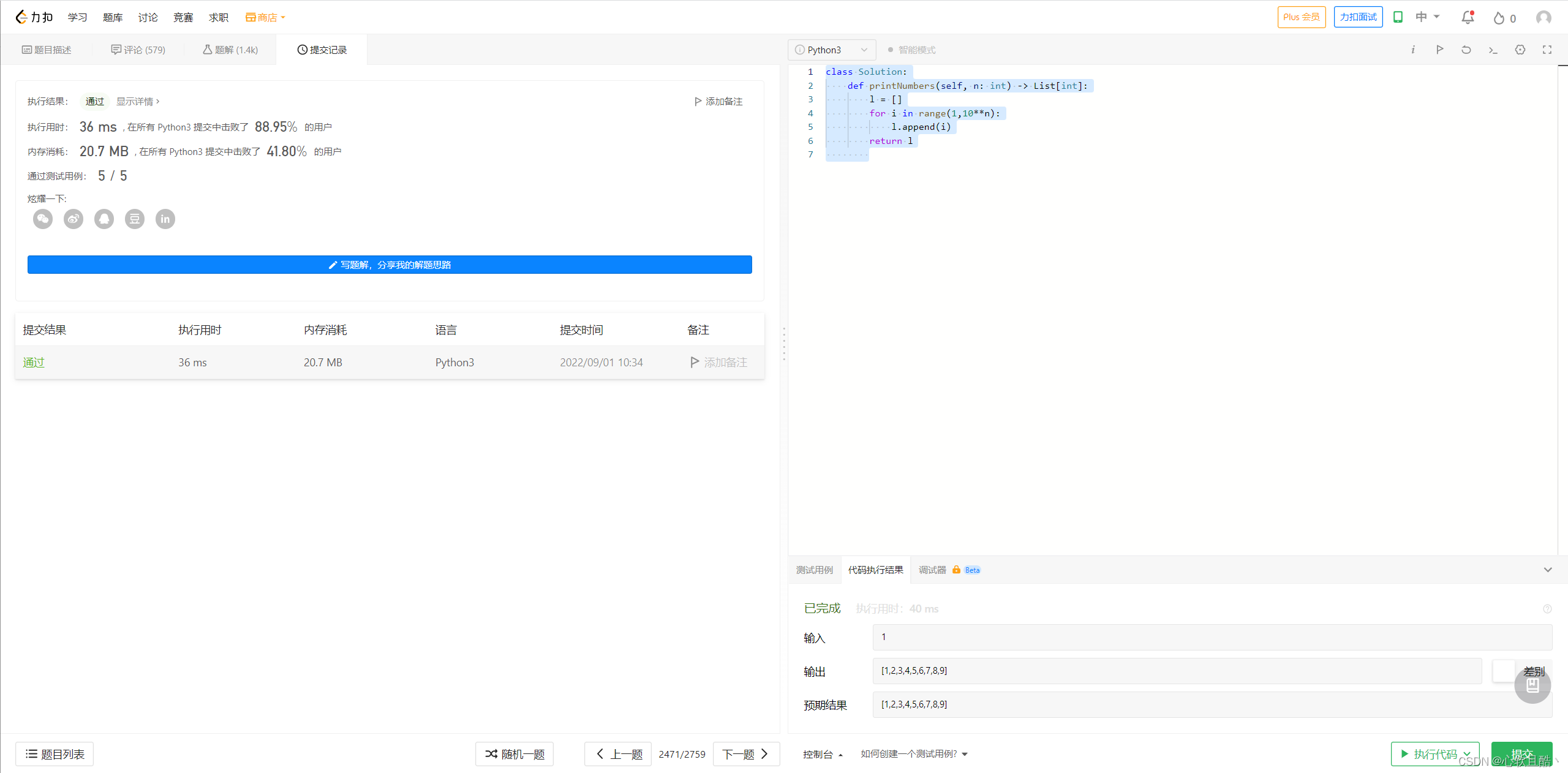1568x773 pixels.
Task: Enter fullscreen editor mode
Action: 1547,50
